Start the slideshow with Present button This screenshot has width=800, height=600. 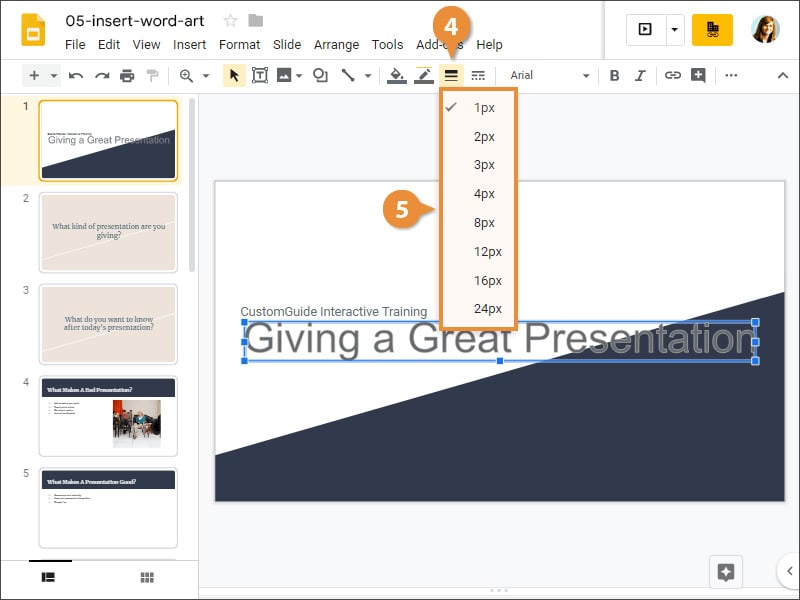click(x=645, y=30)
